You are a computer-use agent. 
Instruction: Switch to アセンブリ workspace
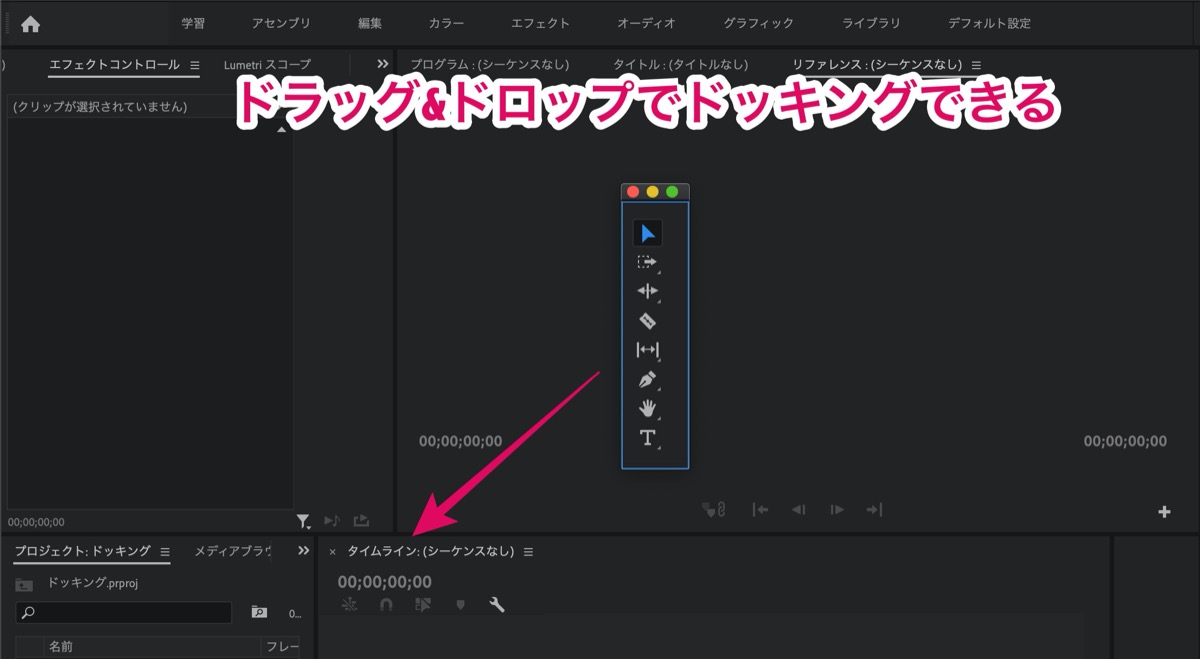click(x=281, y=23)
